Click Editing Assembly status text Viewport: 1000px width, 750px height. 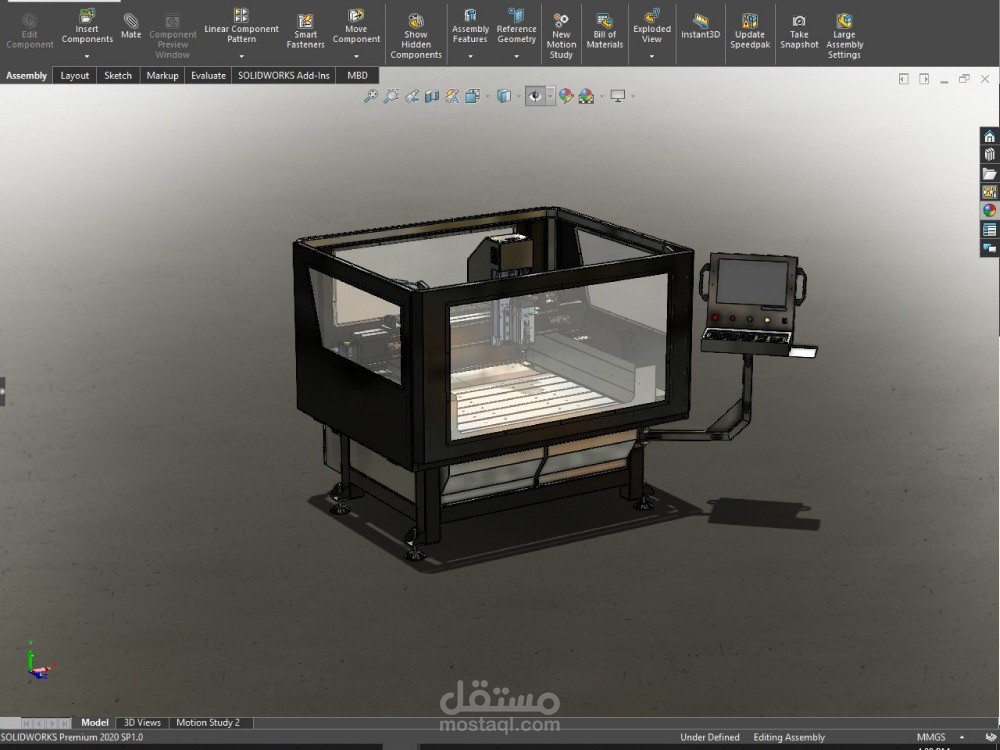[789, 737]
